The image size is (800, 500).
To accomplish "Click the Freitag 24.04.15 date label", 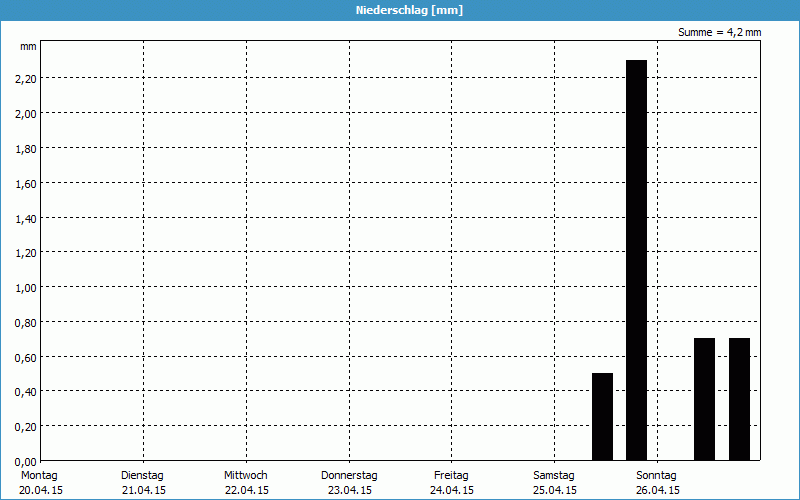I will [x=452, y=482].
